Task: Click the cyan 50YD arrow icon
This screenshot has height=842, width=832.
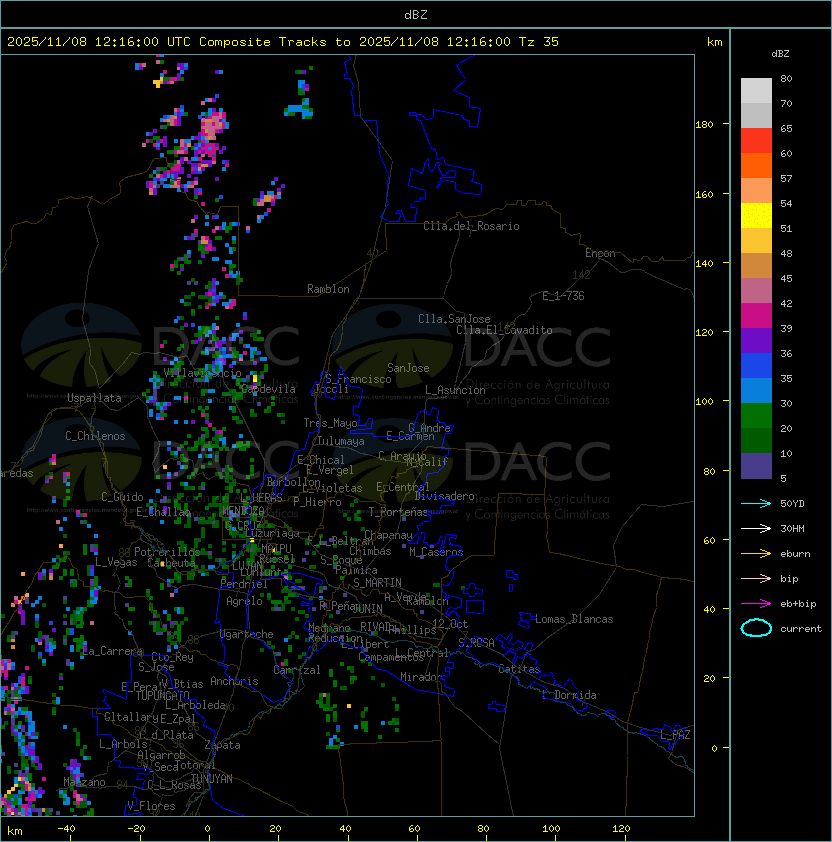Action: pos(756,503)
